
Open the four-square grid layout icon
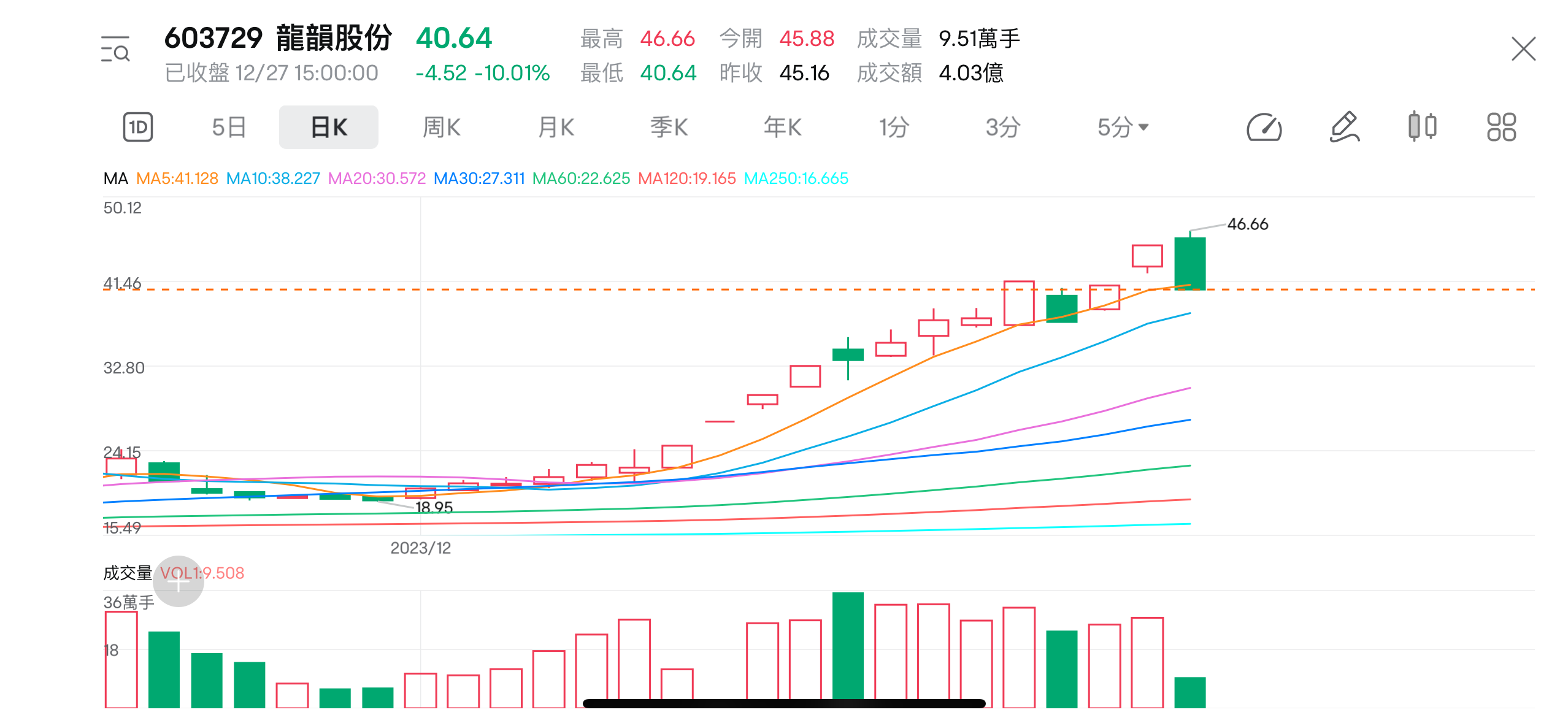coord(1501,128)
